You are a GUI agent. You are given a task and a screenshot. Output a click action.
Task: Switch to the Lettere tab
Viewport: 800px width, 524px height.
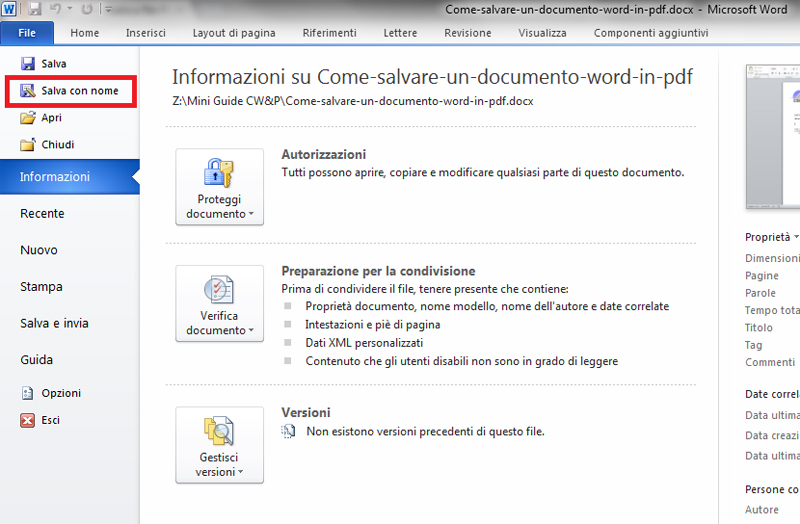pos(400,33)
